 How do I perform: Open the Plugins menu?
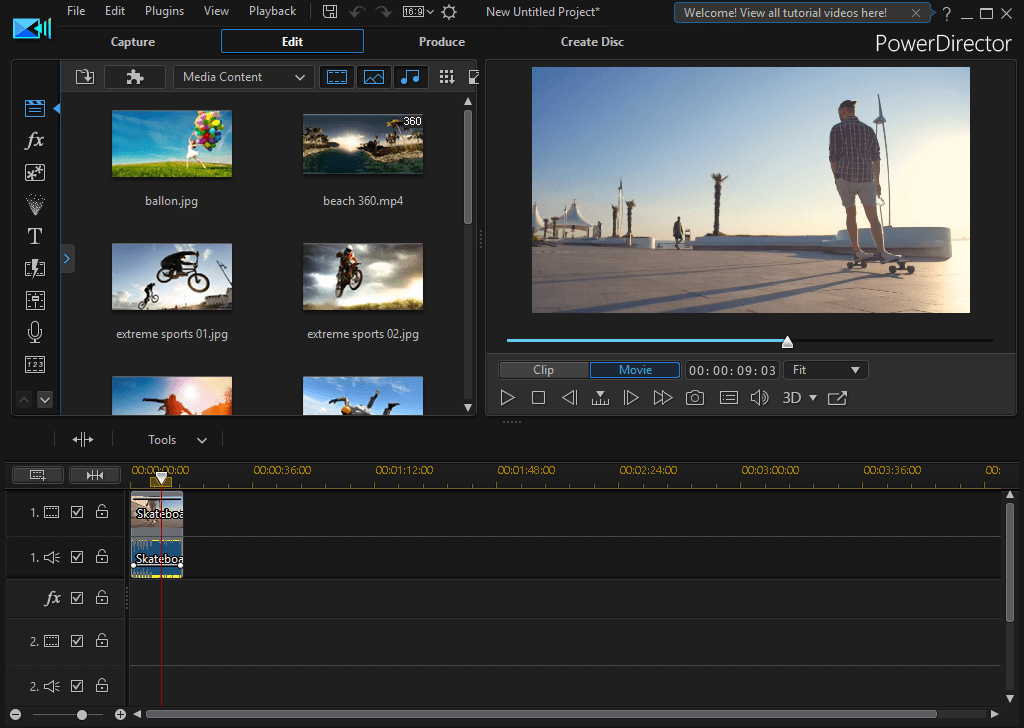(164, 11)
